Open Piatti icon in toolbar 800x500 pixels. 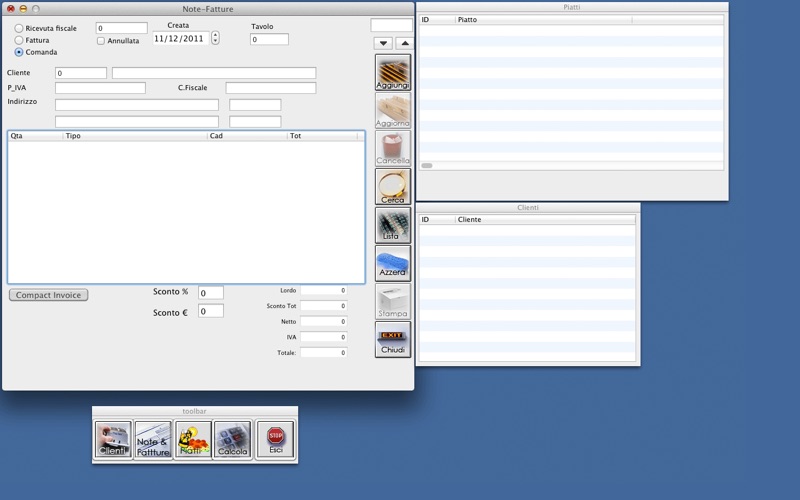click(x=193, y=439)
